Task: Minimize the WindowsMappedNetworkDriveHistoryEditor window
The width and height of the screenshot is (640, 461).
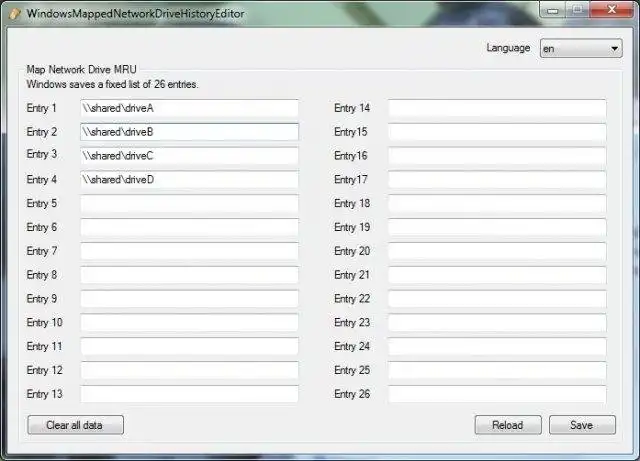Action: coord(552,10)
